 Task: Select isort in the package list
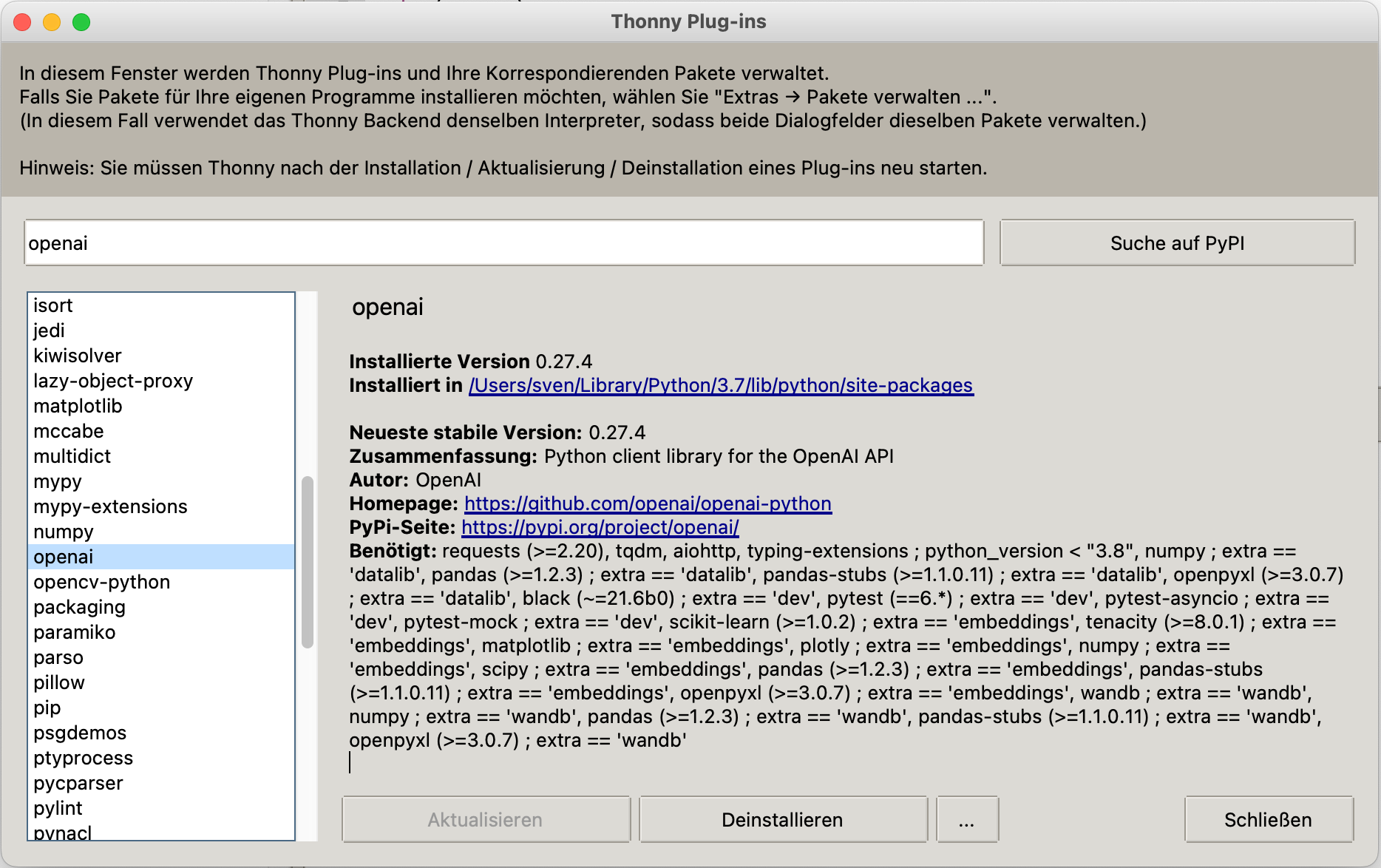(x=161, y=305)
